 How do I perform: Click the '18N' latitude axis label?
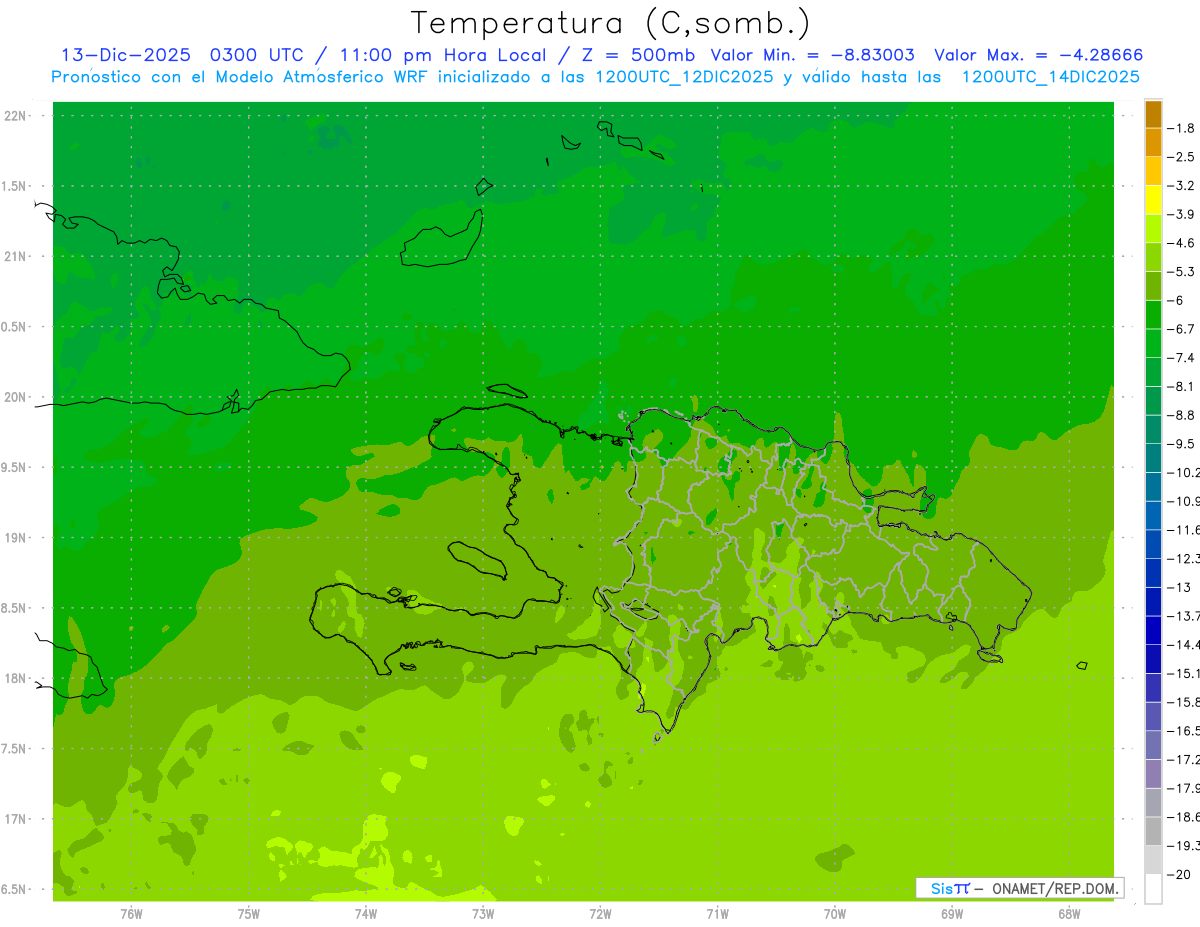(15, 678)
